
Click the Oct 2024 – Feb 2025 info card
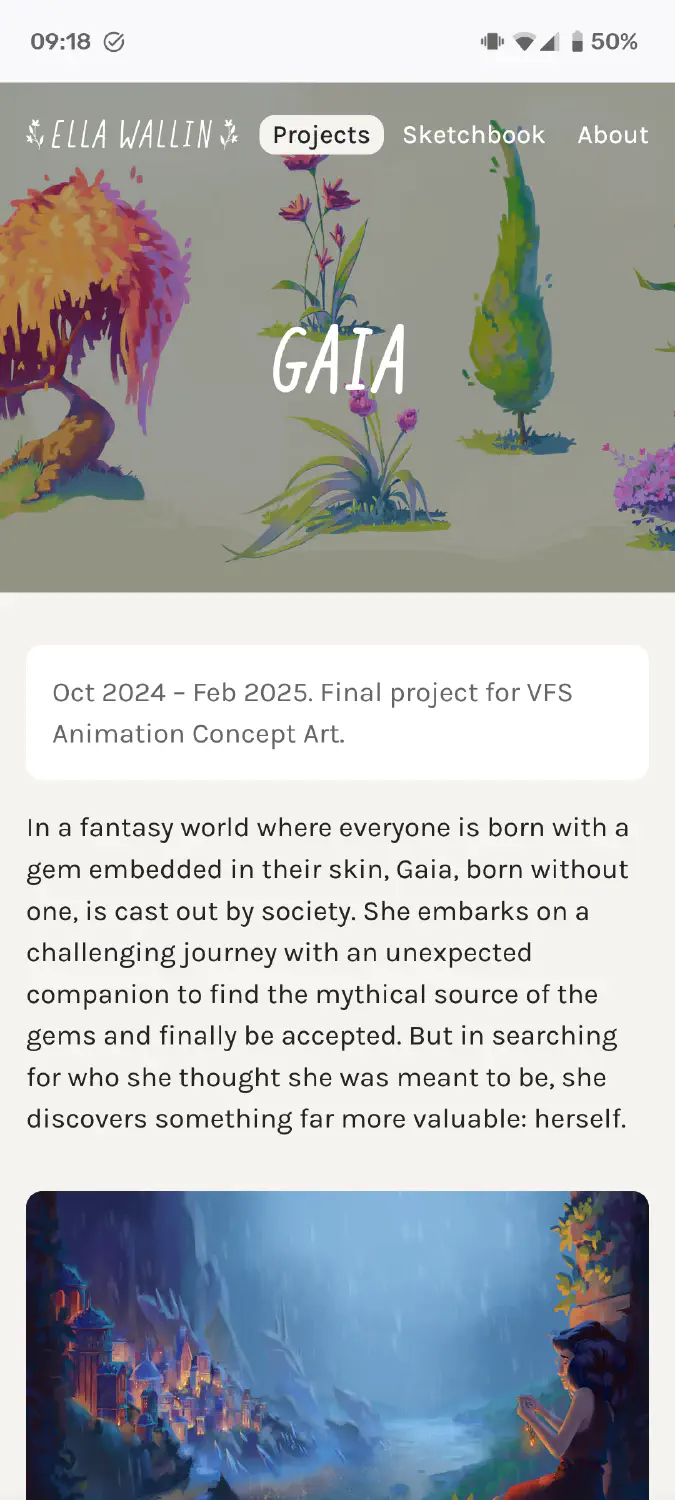click(337, 713)
